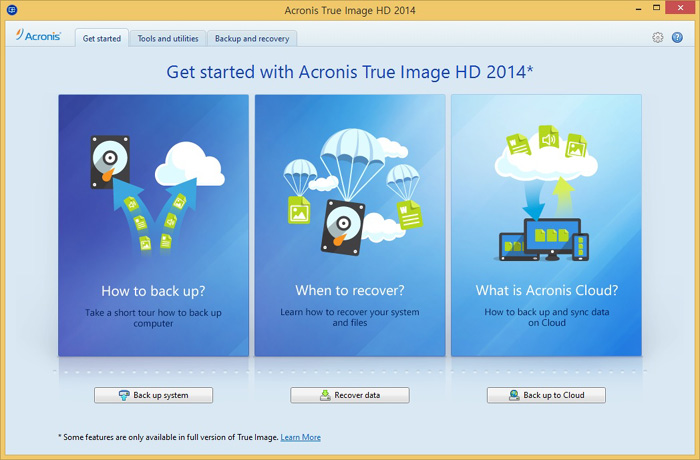Open the Tools and utilities tab
Screen dimensions: 700x460
[x=167, y=39]
